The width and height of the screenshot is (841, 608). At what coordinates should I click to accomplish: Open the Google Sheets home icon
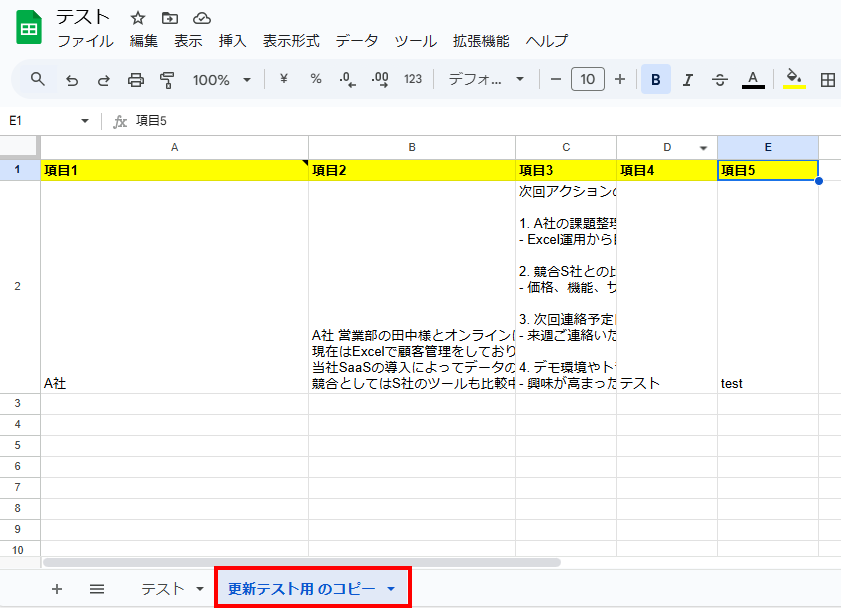pos(29,27)
